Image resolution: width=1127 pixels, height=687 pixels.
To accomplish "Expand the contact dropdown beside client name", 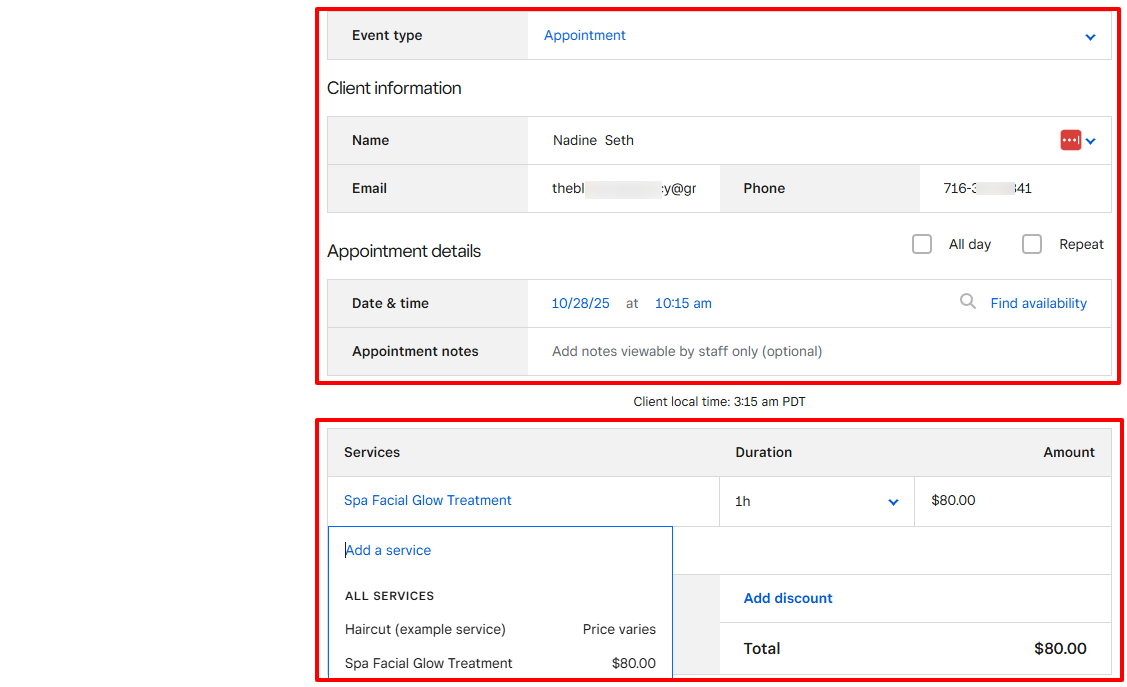I will click(1090, 140).
